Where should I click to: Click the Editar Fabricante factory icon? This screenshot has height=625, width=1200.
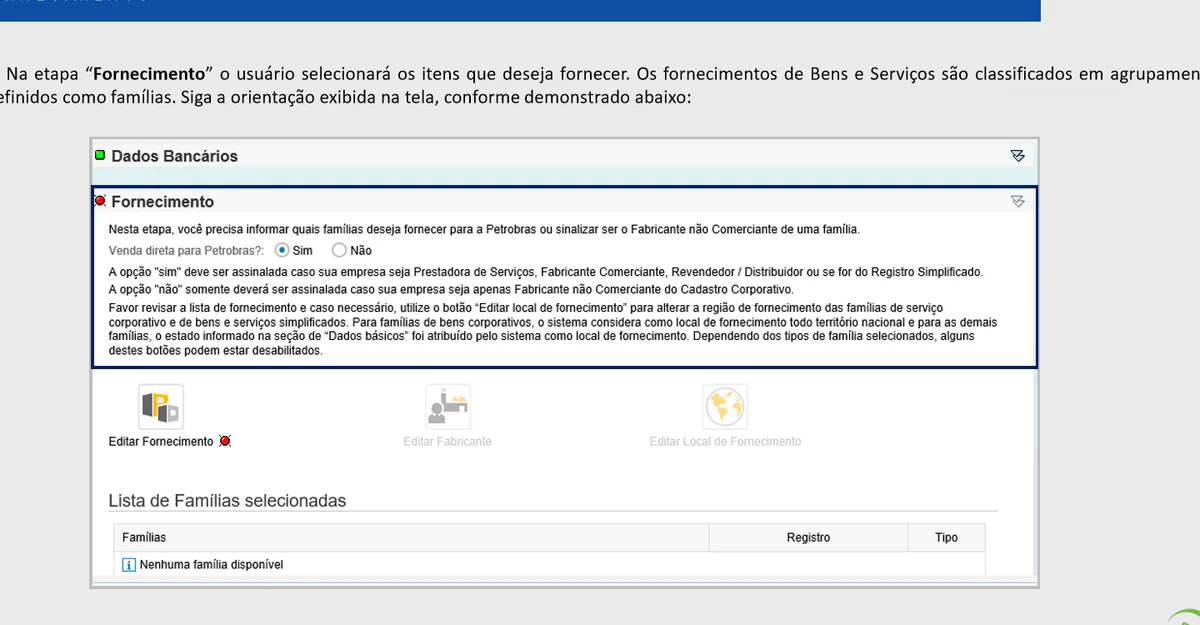447,407
